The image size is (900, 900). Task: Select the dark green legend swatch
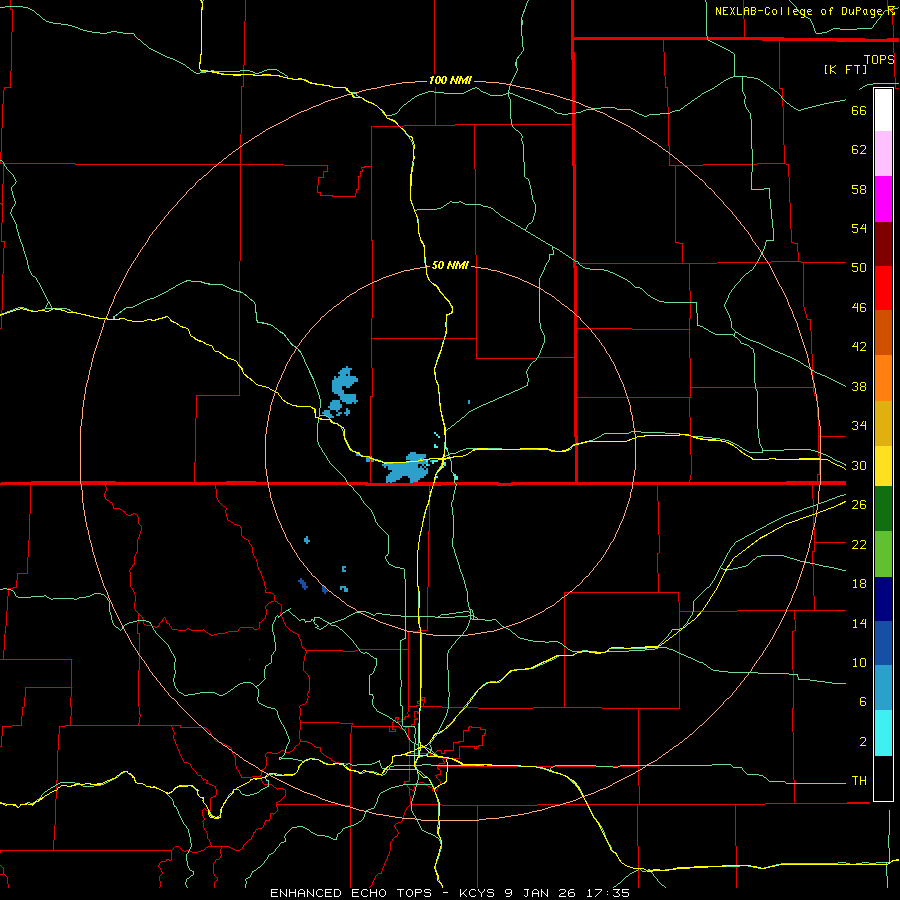883,508
